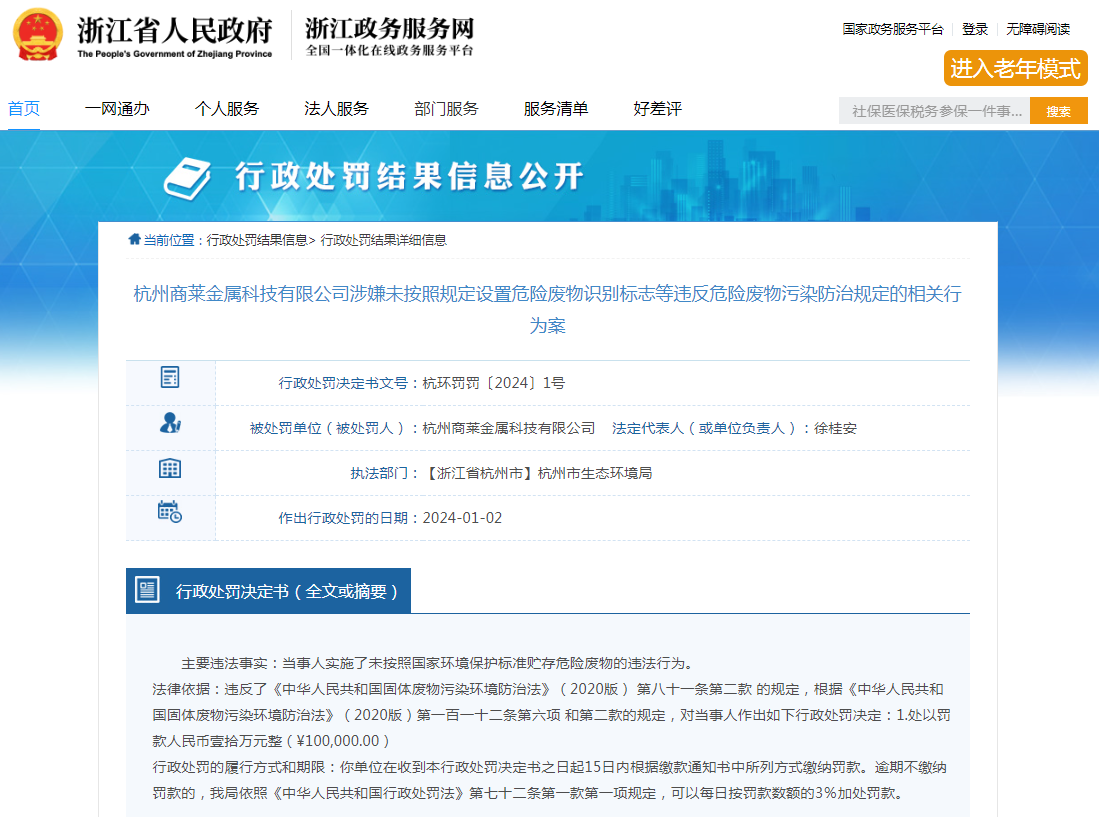Image resolution: width=1099 pixels, height=817 pixels.
Task: Click the 行政处罚结果信息公开 banner heading
Action: [409, 176]
